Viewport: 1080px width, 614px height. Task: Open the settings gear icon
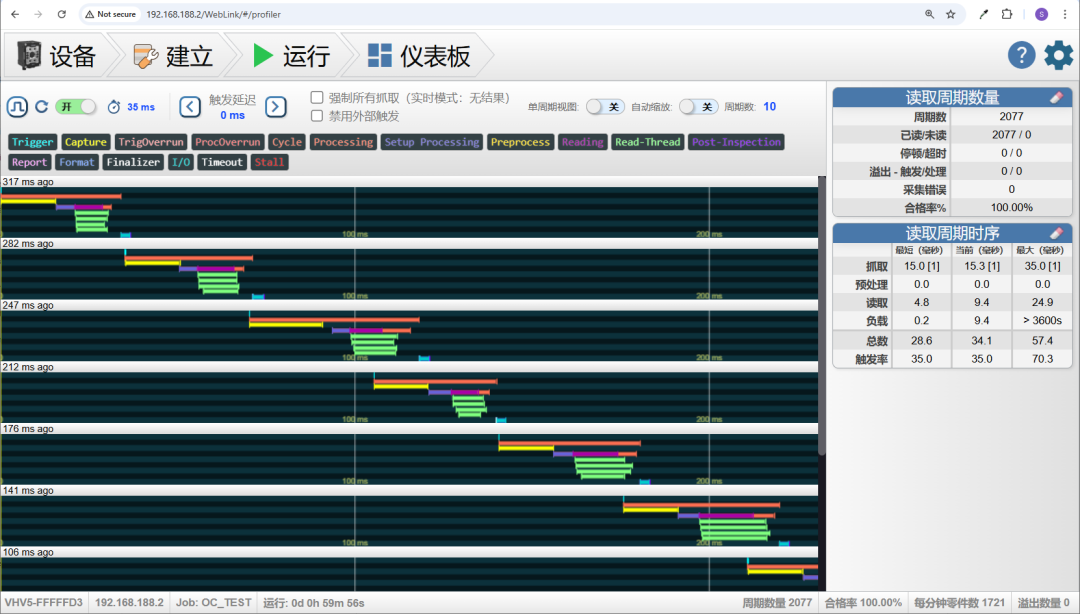[1058, 56]
